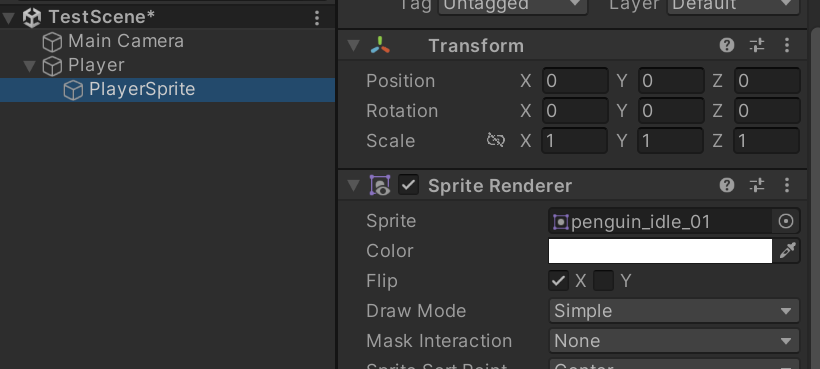
Task: Click the Sprite Renderer component icon
Action: pyautogui.click(x=380, y=186)
